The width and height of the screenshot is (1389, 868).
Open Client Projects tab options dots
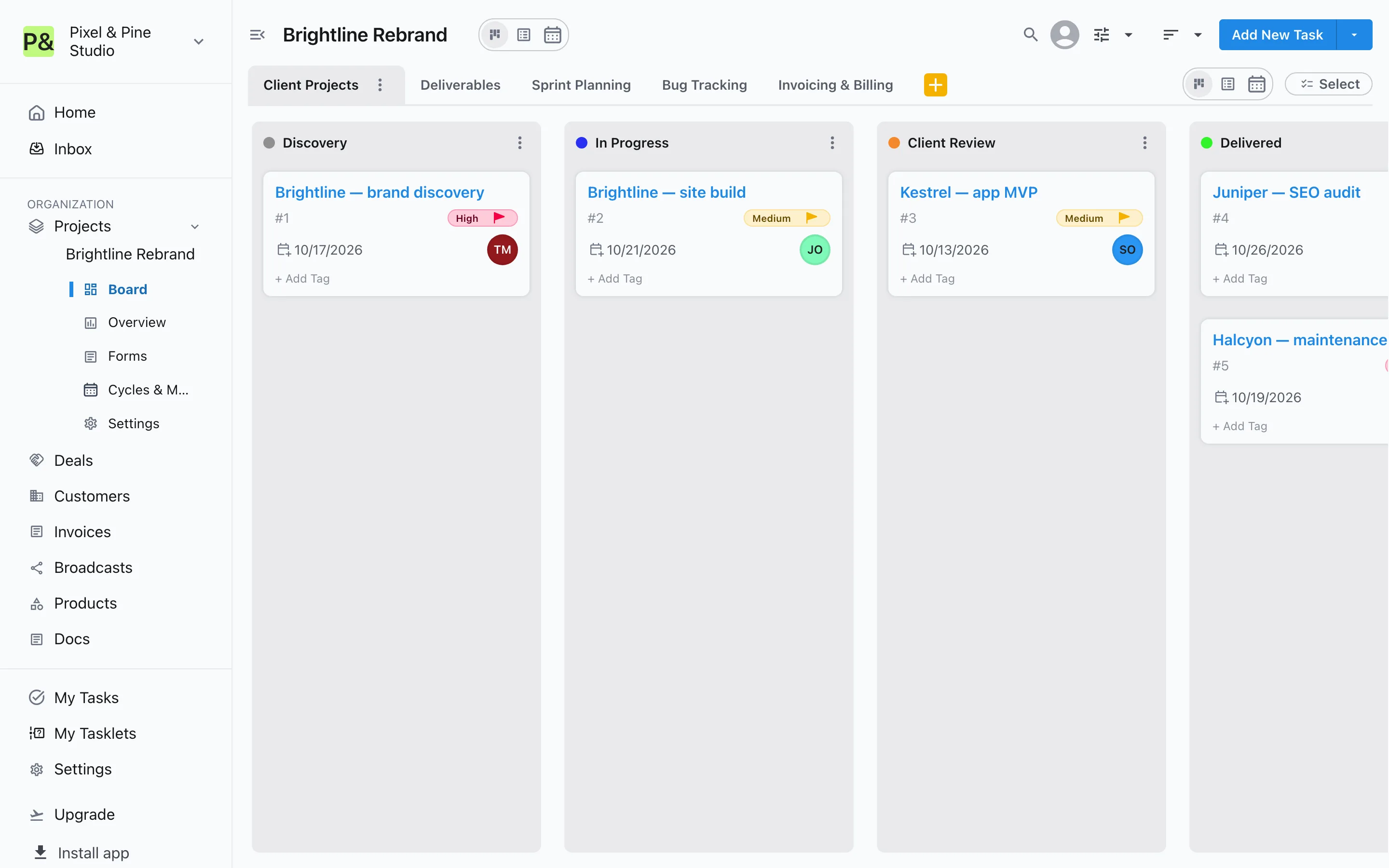coord(380,85)
